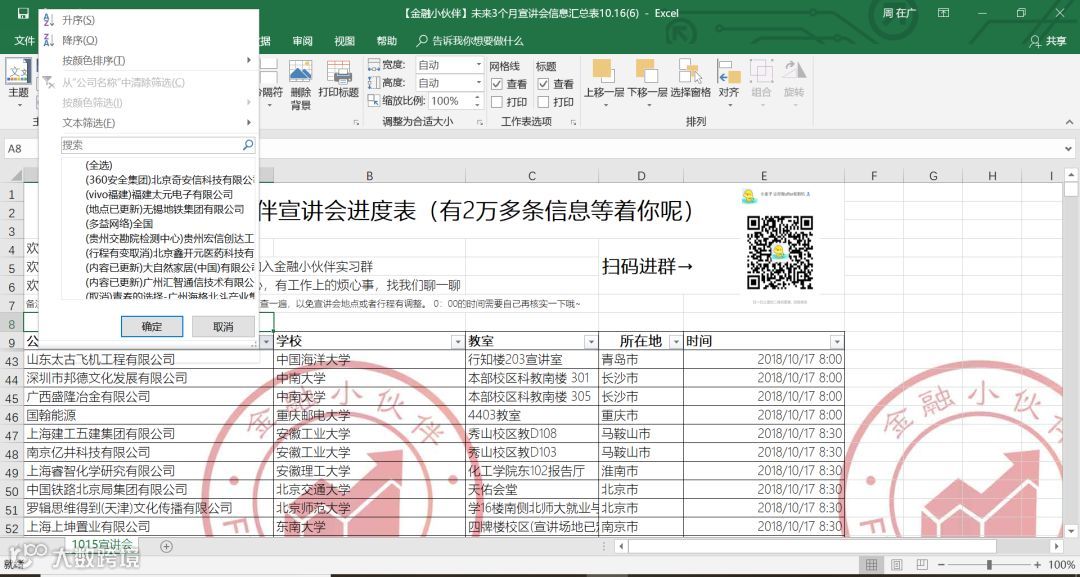Add a new sheet with the plus icon
The image size is (1080, 577).
(x=166, y=546)
